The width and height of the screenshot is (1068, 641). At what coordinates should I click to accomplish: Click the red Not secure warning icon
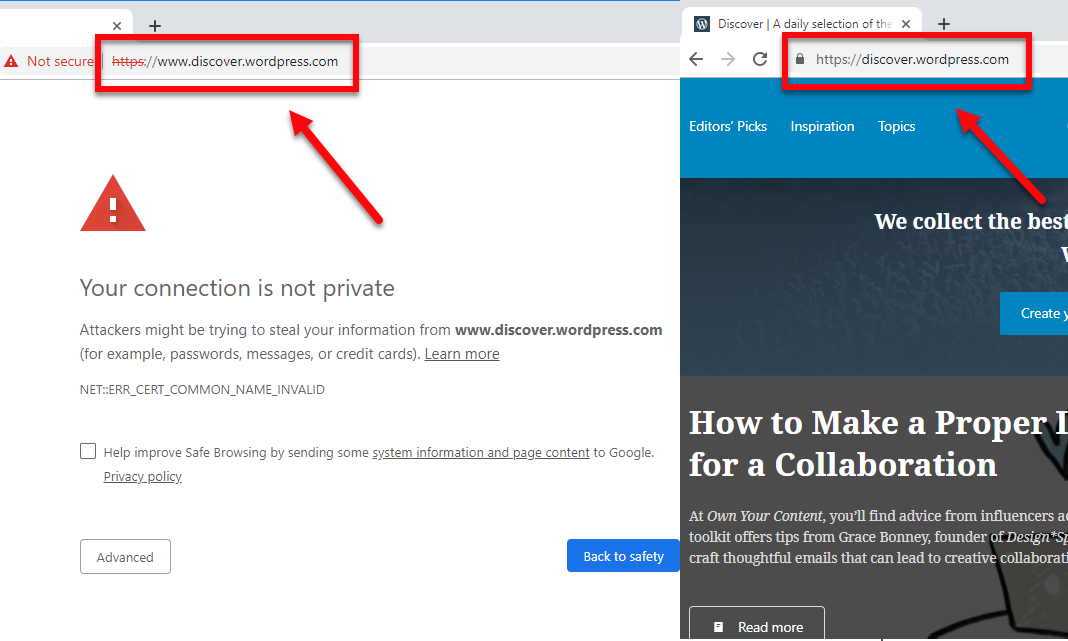(x=11, y=61)
